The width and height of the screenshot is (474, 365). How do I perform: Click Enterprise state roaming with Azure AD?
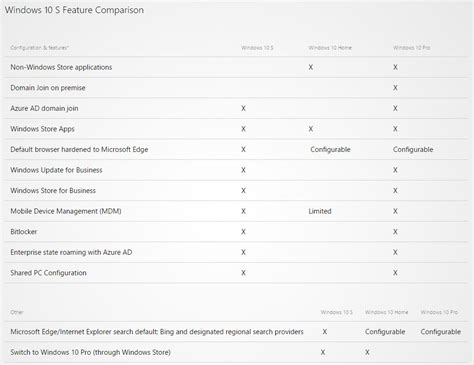71,252
